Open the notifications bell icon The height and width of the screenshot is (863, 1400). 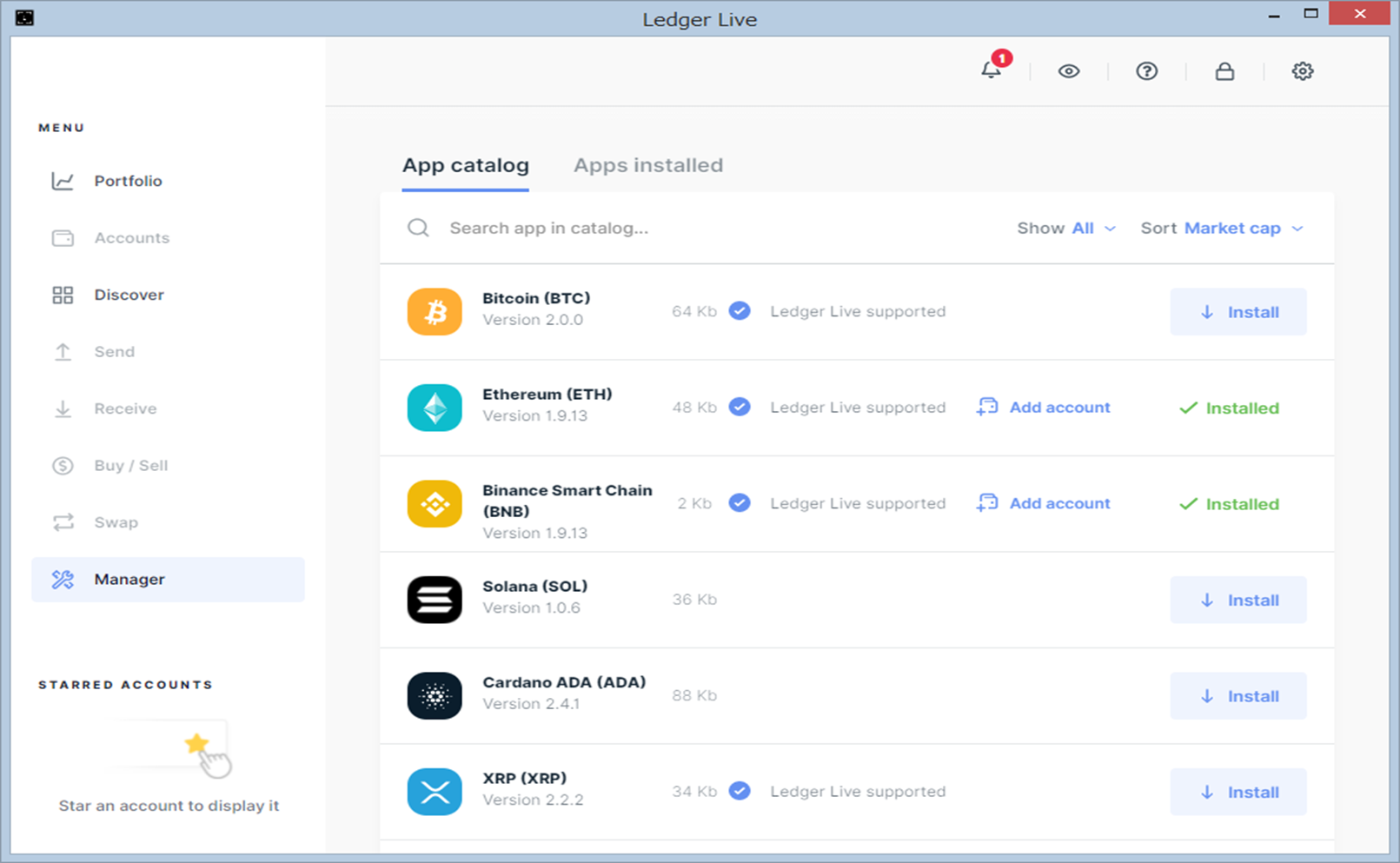click(991, 70)
